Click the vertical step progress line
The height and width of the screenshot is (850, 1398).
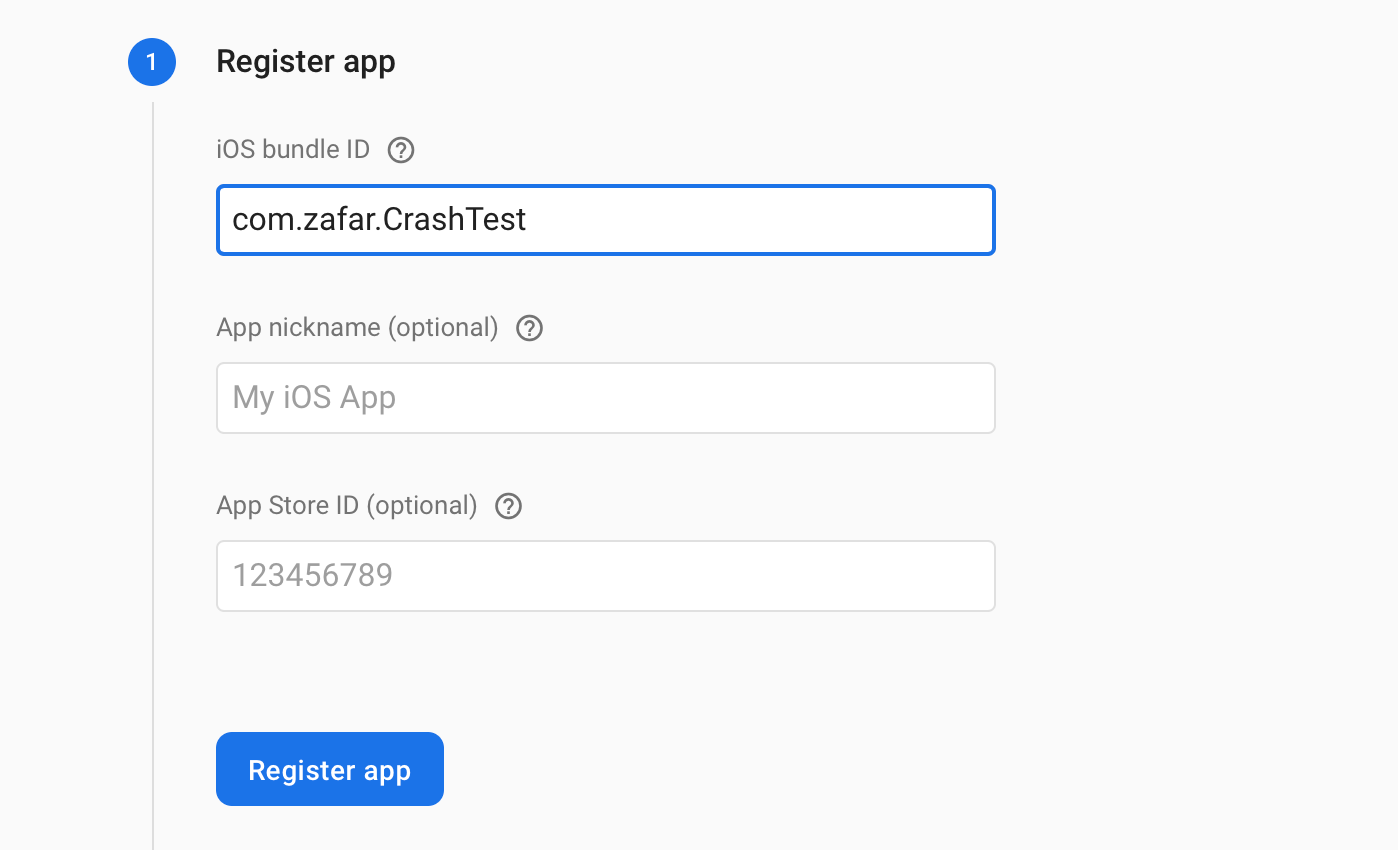pos(152,450)
